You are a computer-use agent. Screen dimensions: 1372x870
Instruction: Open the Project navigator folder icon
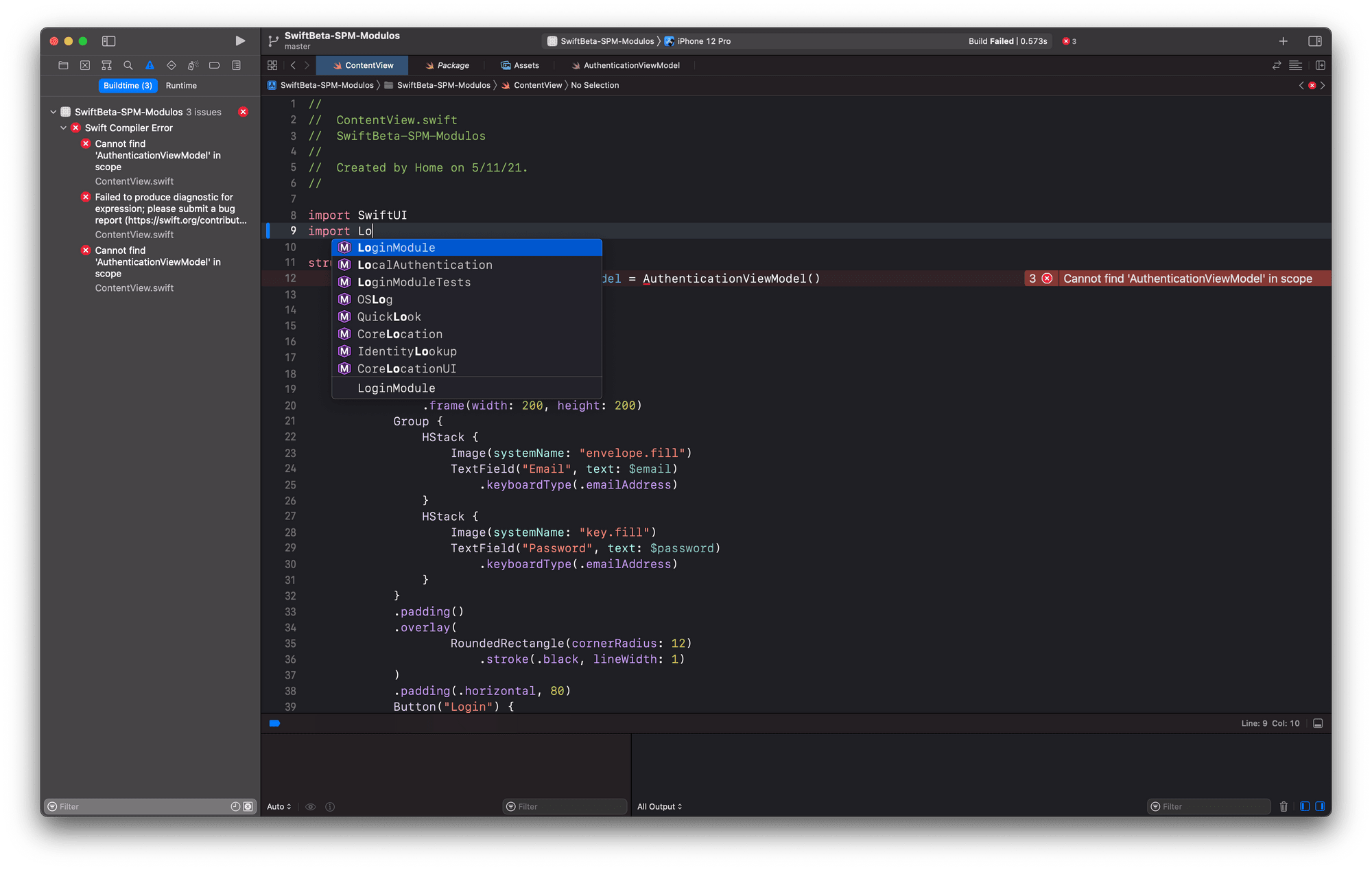coord(63,65)
